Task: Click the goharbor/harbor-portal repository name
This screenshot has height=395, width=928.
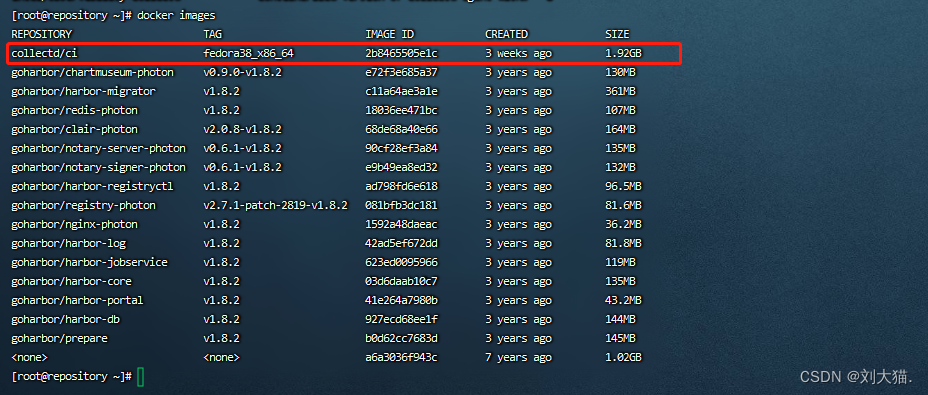Action: point(78,300)
